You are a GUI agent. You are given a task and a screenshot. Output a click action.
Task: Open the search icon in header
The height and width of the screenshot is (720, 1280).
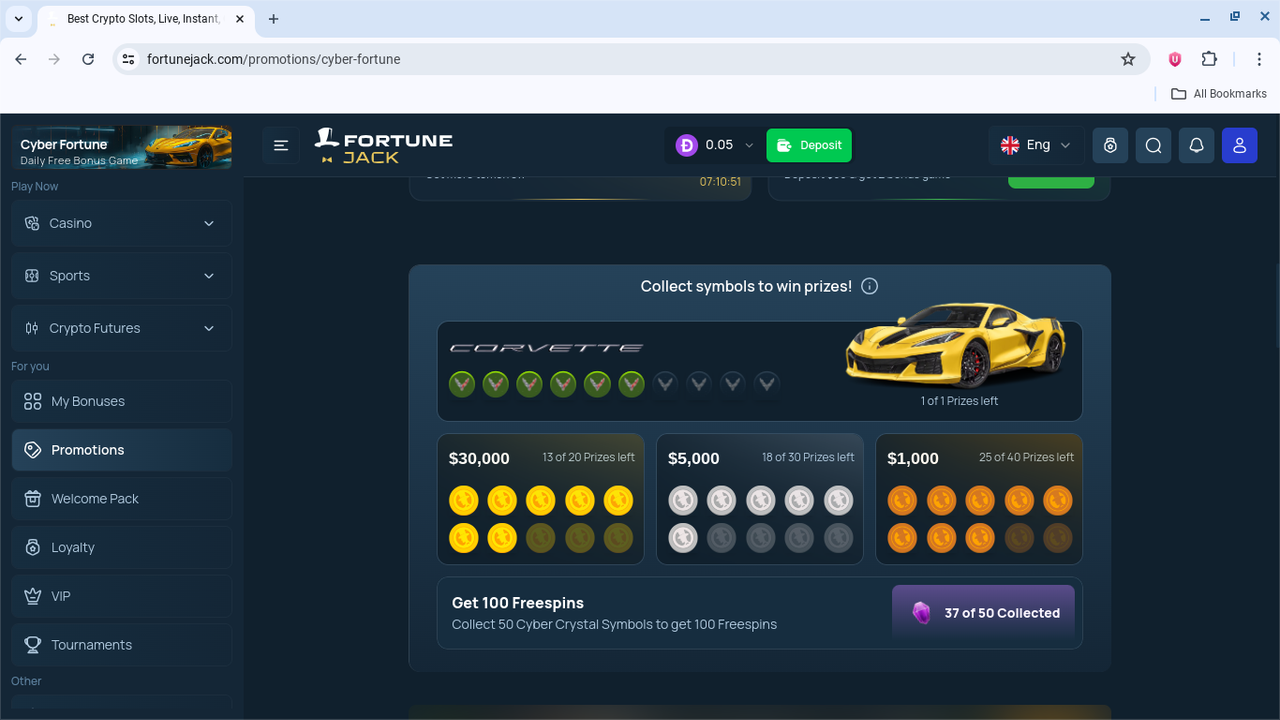click(1153, 145)
